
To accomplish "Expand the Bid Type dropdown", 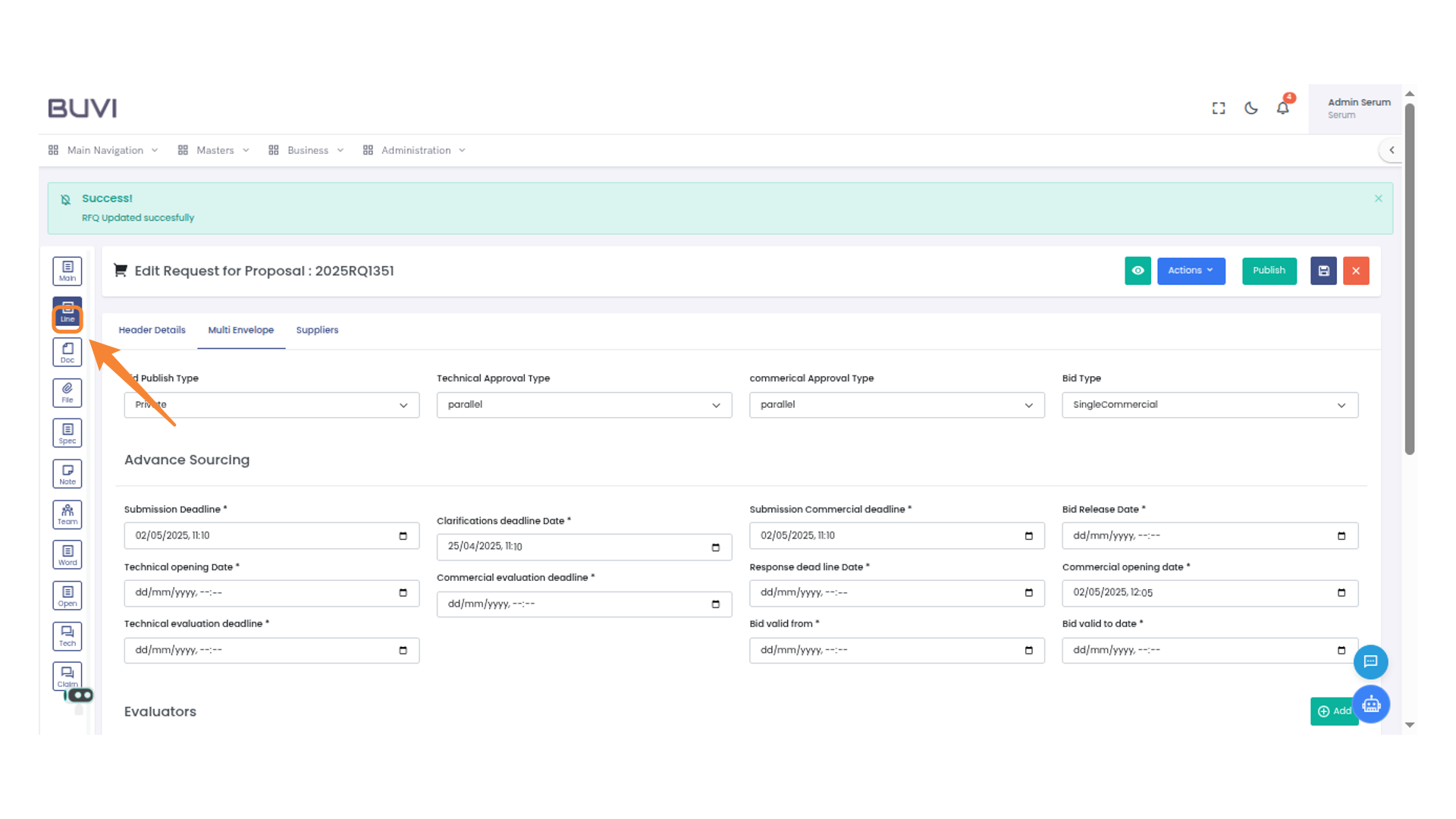I will click(1210, 405).
